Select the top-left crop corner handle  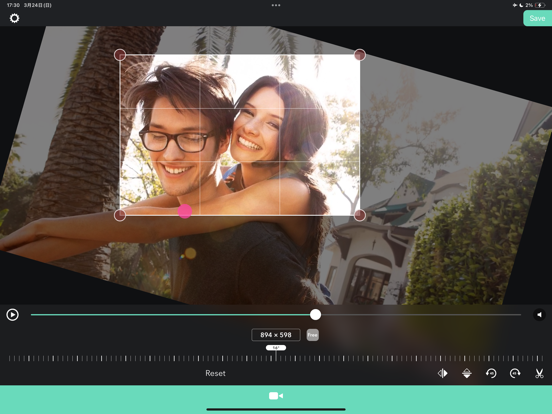point(120,55)
